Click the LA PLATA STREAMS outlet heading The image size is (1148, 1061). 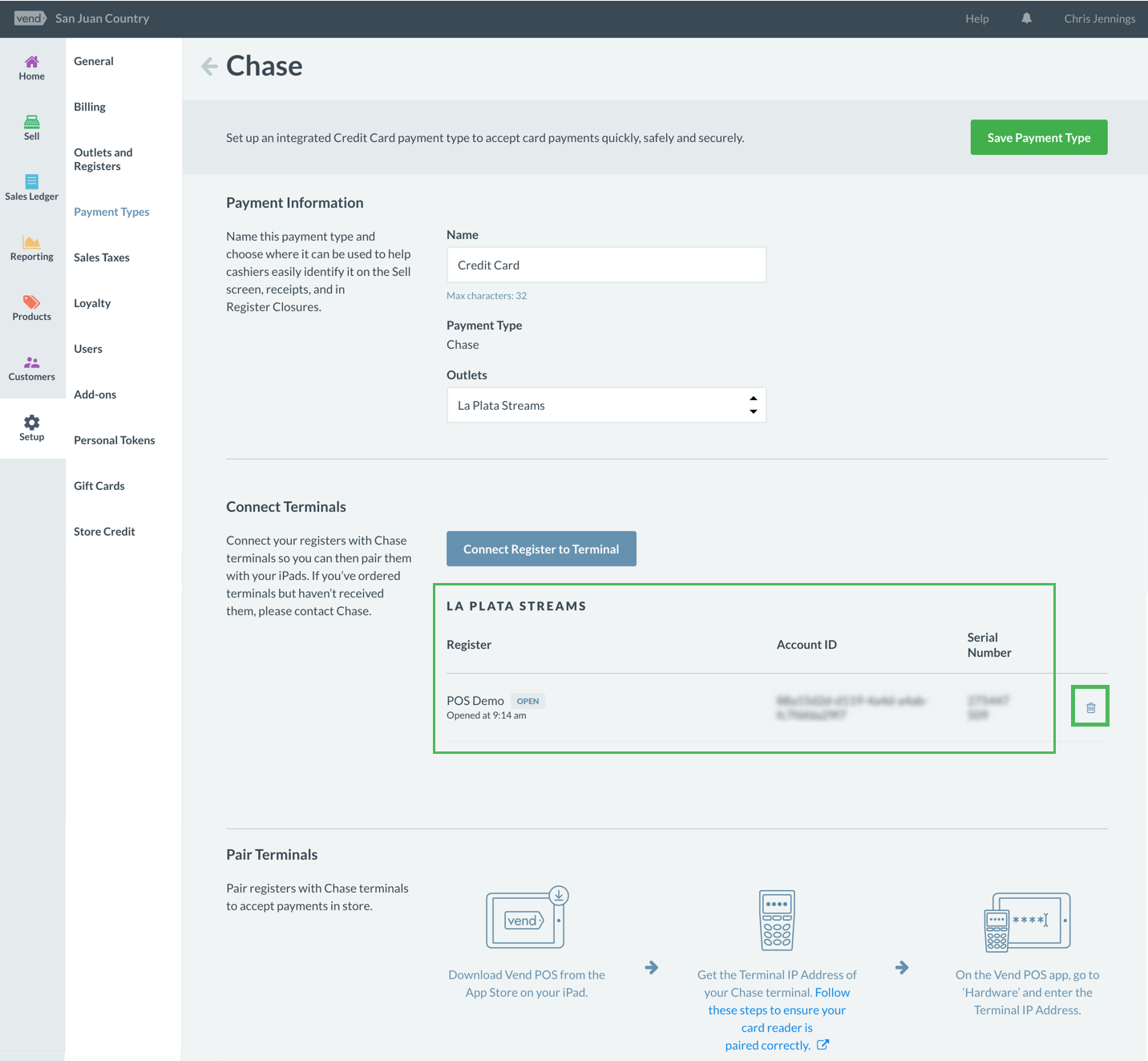coord(516,606)
